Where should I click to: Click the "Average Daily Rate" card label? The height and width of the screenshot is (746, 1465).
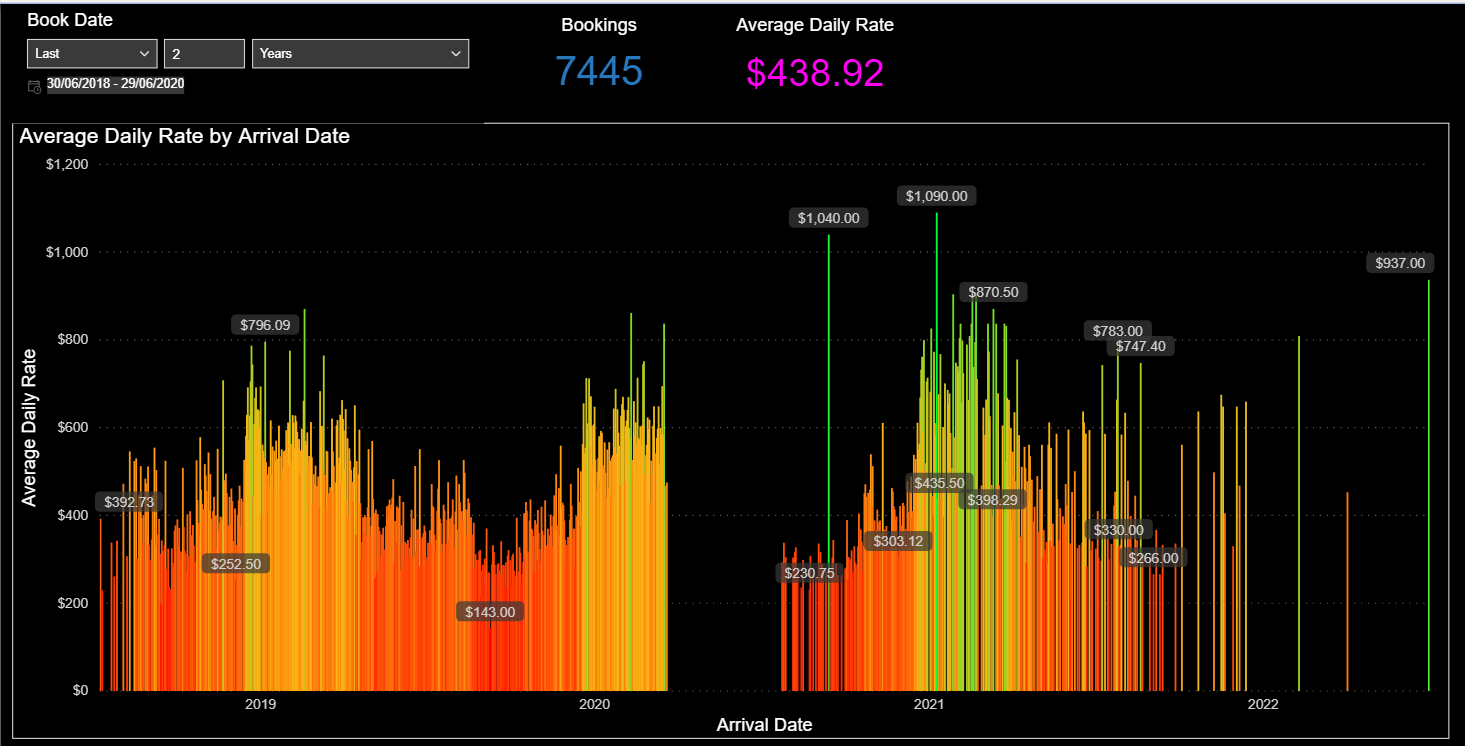pyautogui.click(x=815, y=25)
